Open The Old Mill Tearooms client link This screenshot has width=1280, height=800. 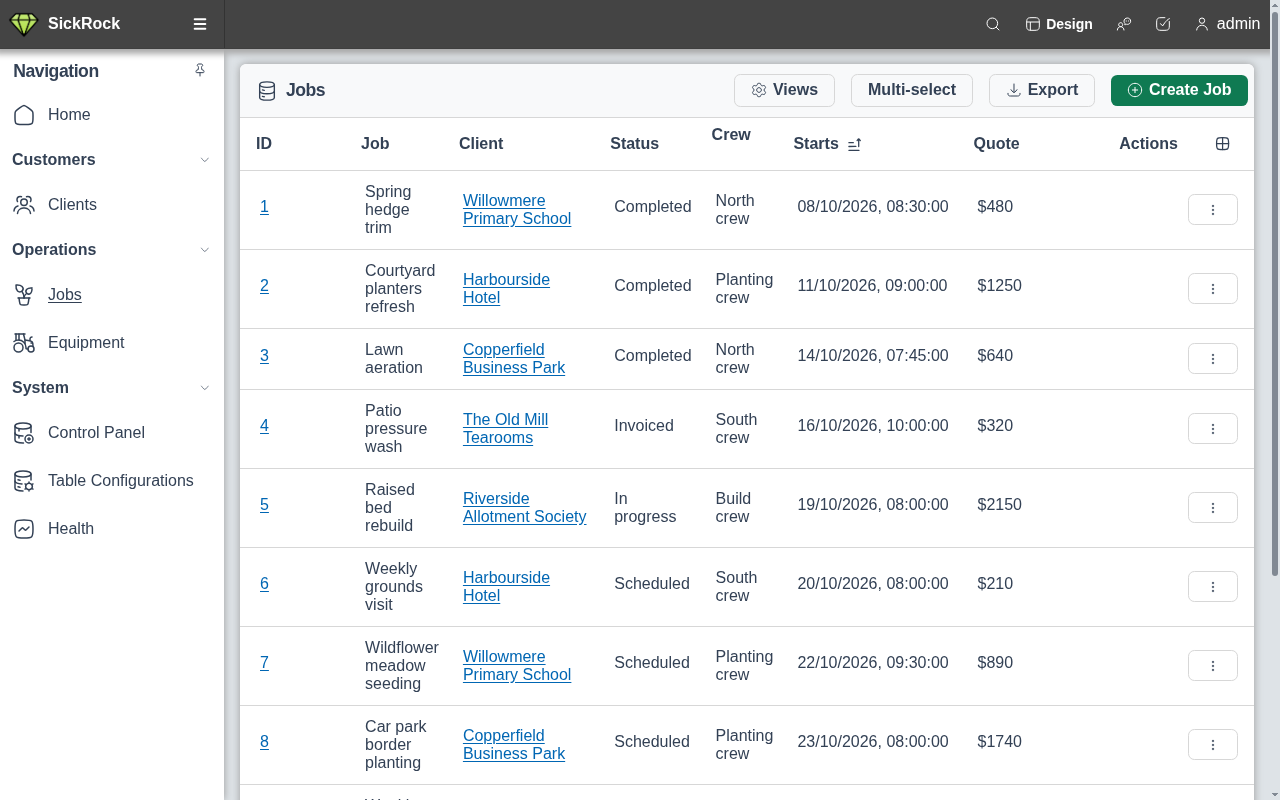(x=505, y=429)
